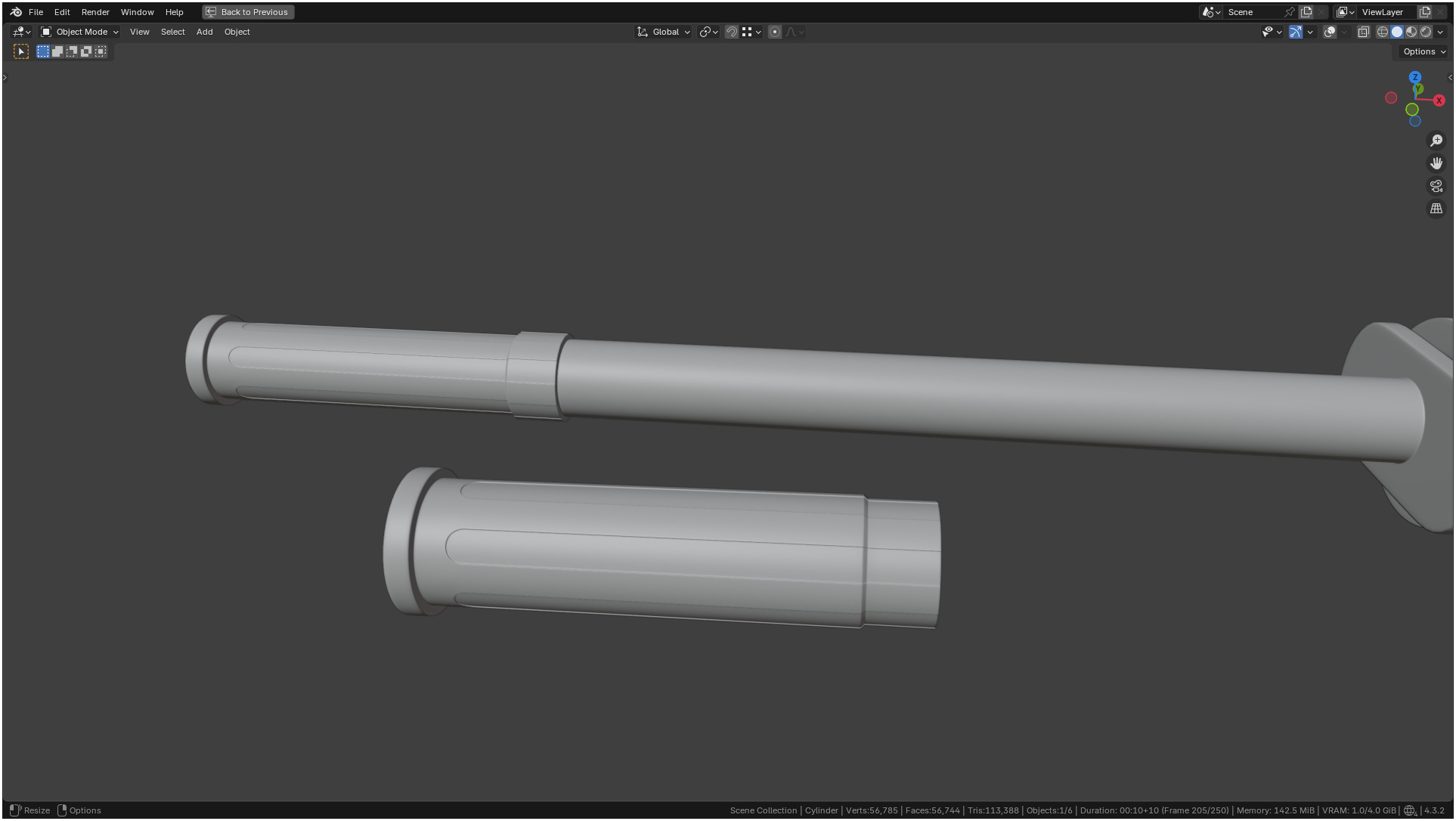Choose Set a new selection mode
Viewport: 1456px width, 821px height.
pyautogui.click(x=43, y=51)
